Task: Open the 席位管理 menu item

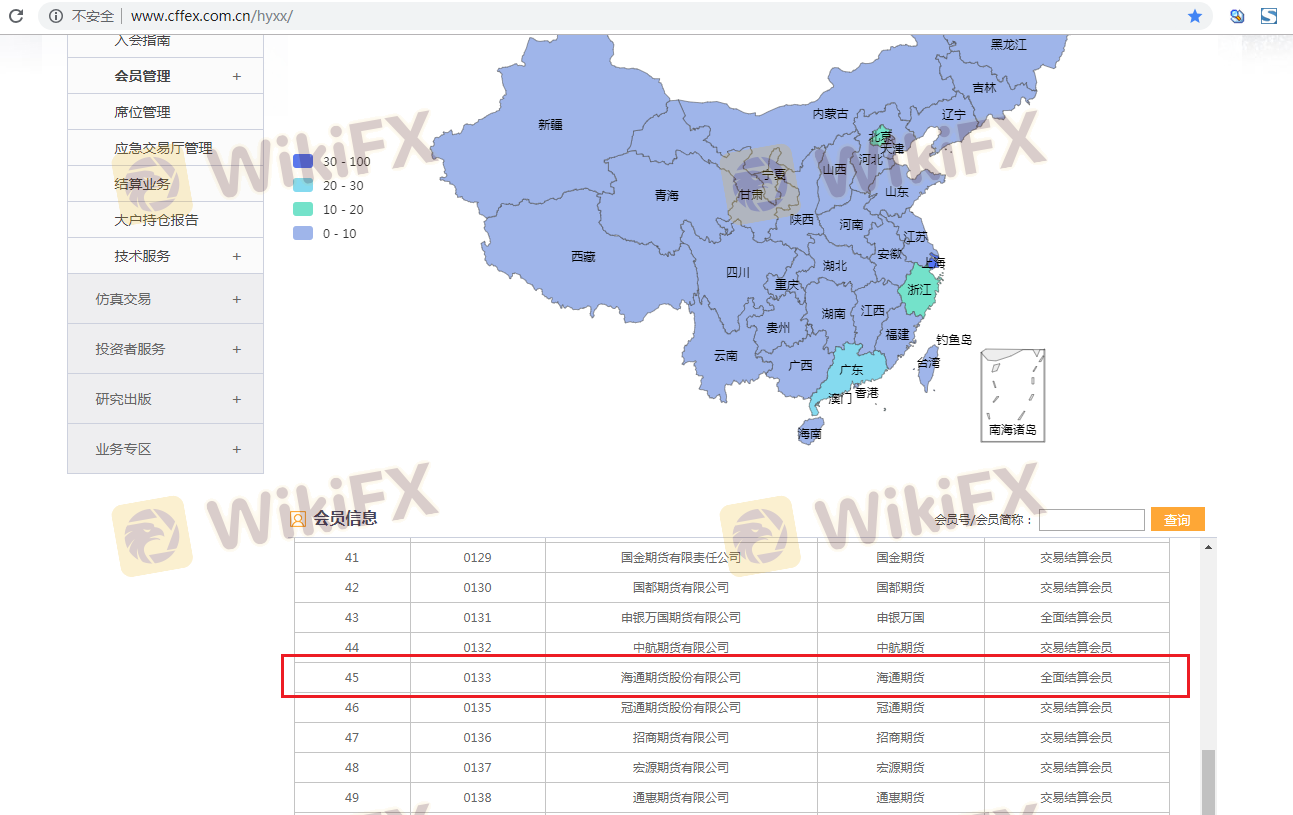Action: [x=142, y=112]
